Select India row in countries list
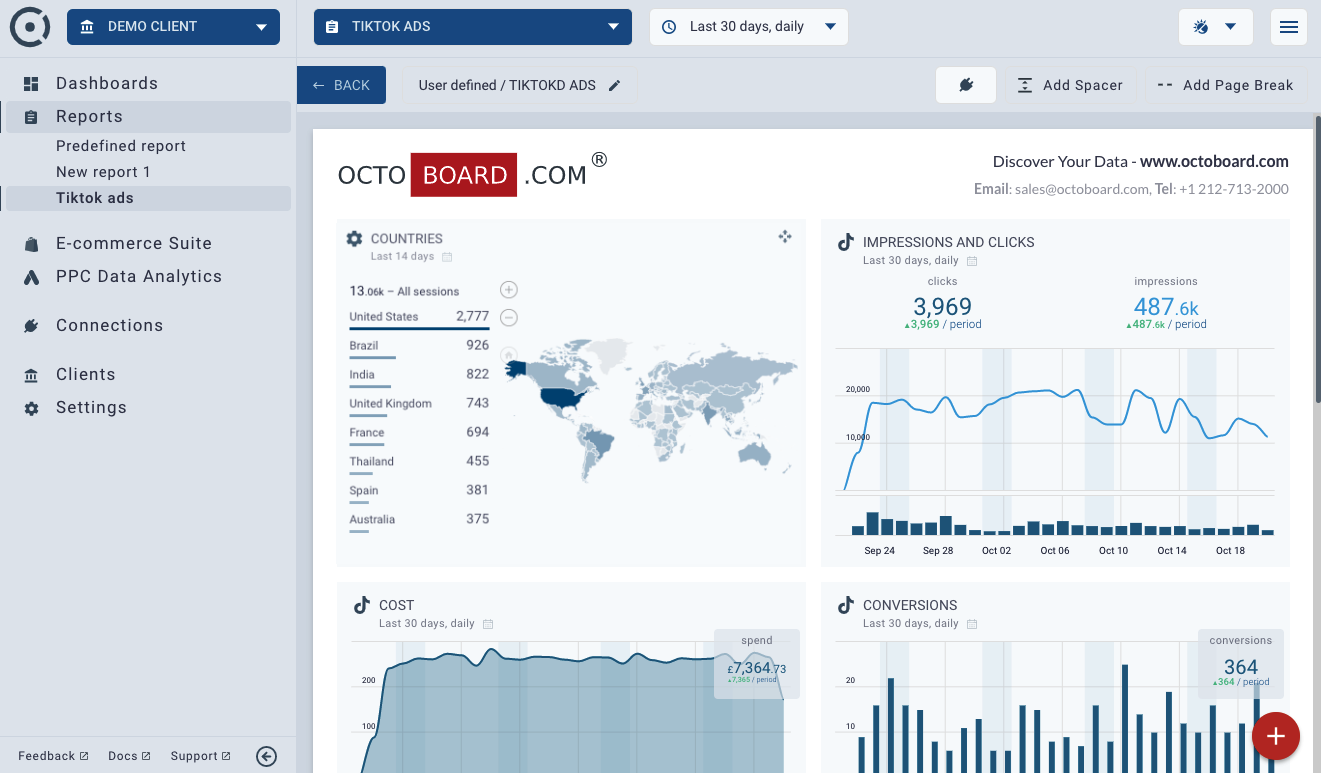This screenshot has height=773, width=1321. (x=419, y=375)
